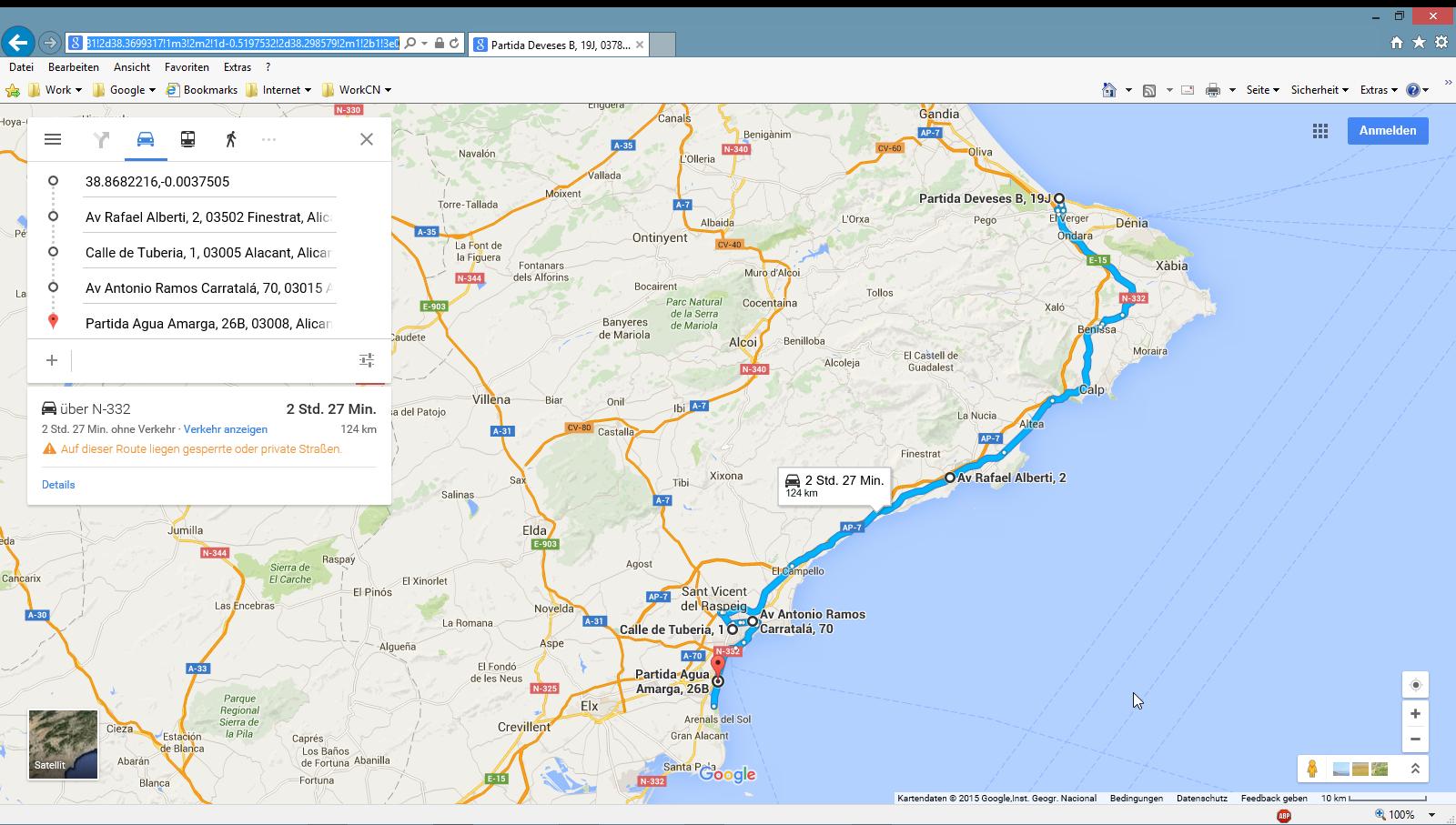Open the Bookmarks favorite link
1456x825 pixels.
(201, 90)
